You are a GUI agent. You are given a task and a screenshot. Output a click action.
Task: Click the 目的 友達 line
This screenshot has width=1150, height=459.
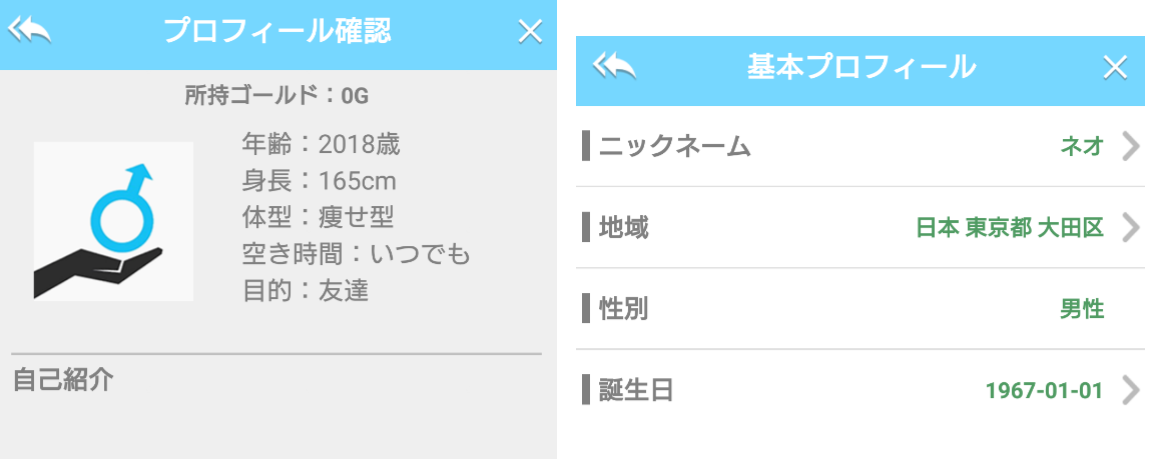305,291
